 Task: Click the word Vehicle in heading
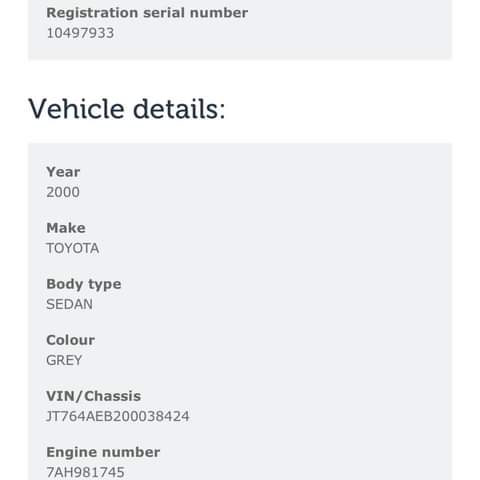point(77,109)
